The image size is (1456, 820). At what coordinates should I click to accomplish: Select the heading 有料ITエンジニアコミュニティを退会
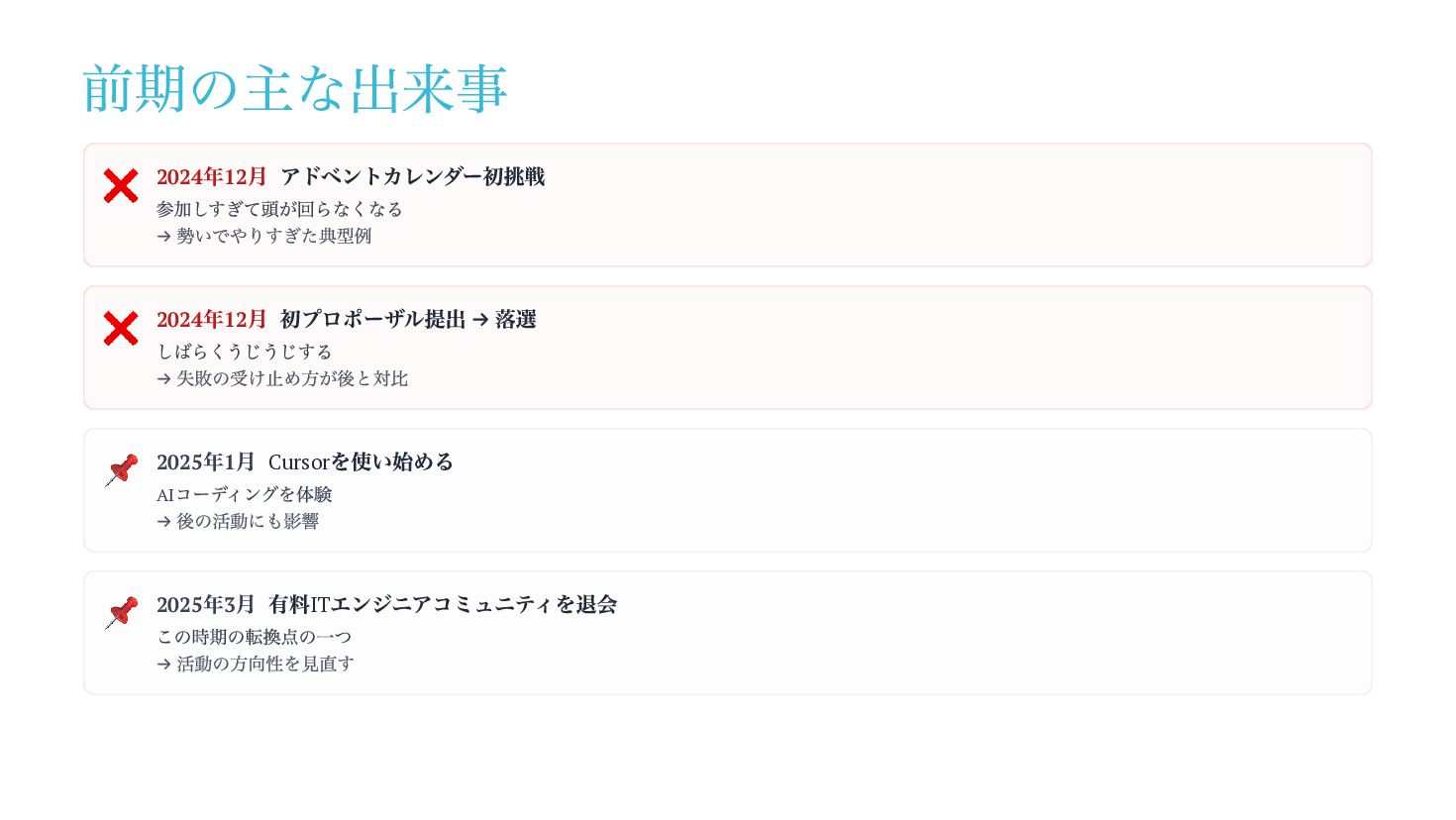coord(442,605)
